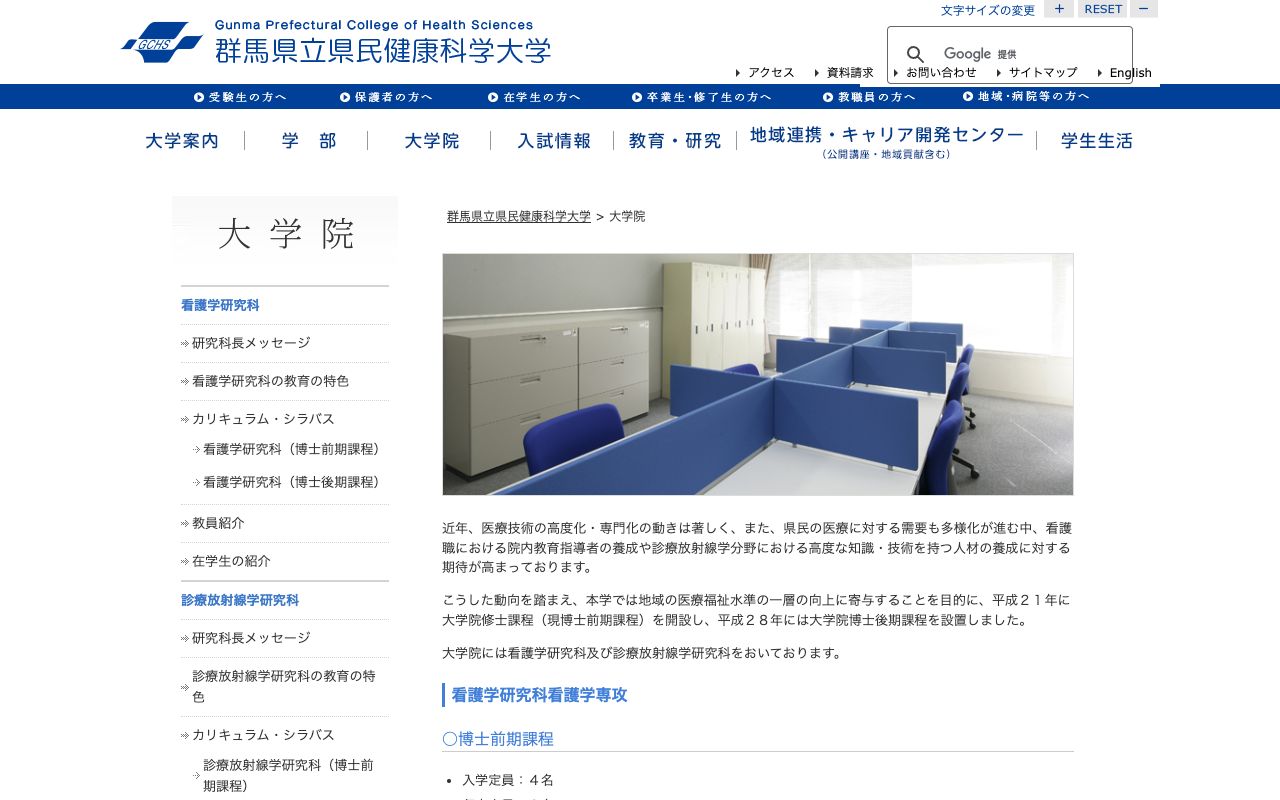Viewport: 1280px width, 800px height.
Task: Reset font size using the RESET button
Action: [x=1102, y=9]
